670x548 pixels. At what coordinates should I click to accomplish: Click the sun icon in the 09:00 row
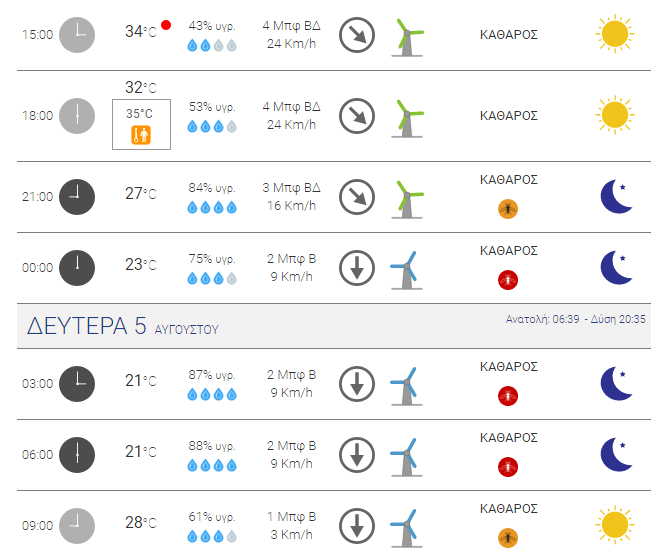615,525
